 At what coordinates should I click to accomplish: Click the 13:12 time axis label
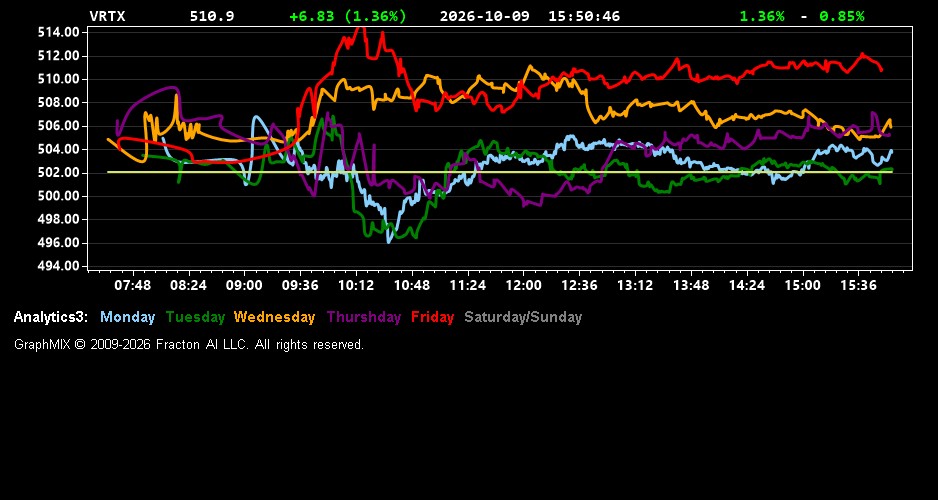(635, 285)
